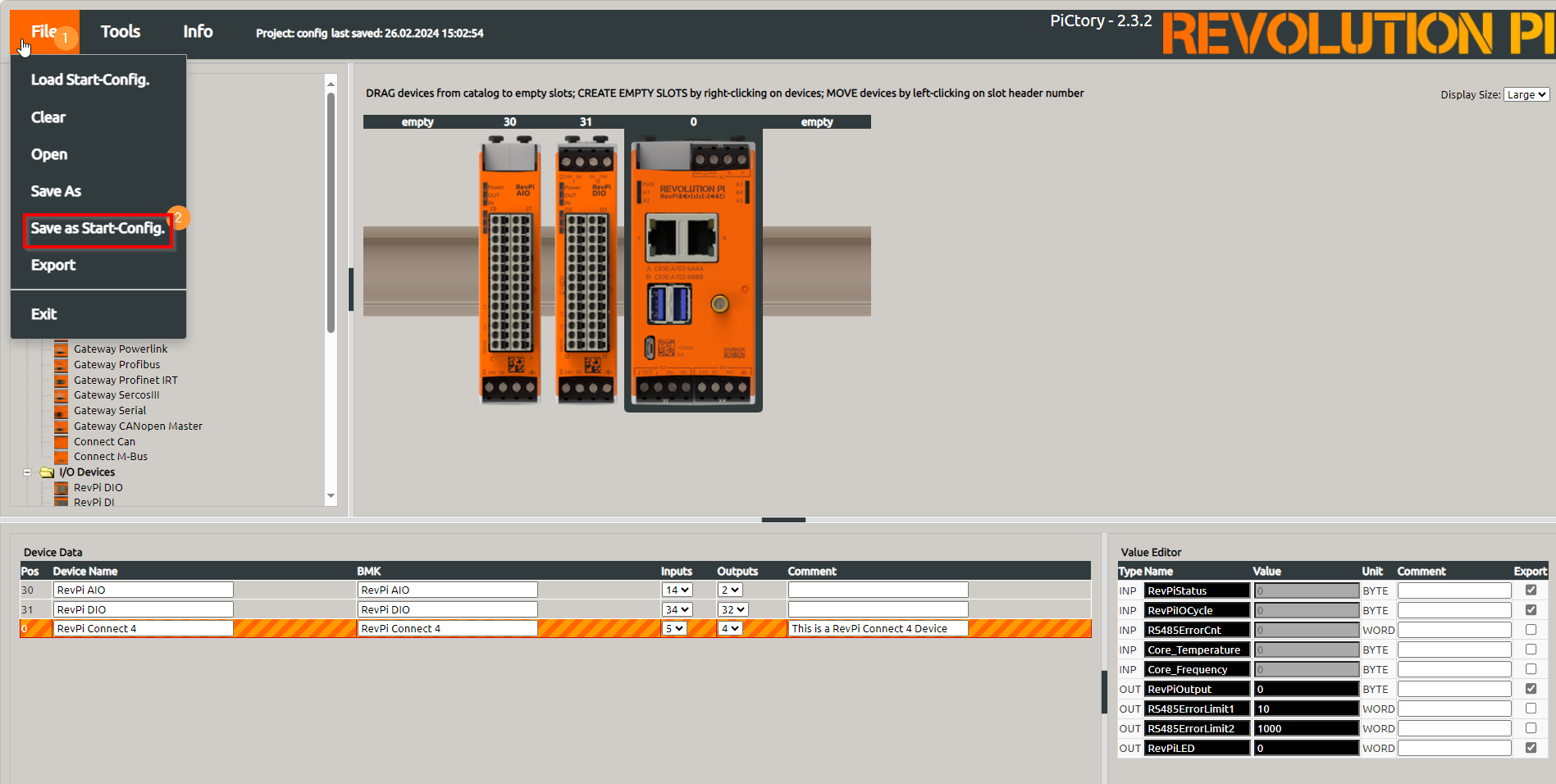Screen dimensions: 1556x784
Task: Open Inputs dropdown for RevPi DIO row
Action: 677,609
